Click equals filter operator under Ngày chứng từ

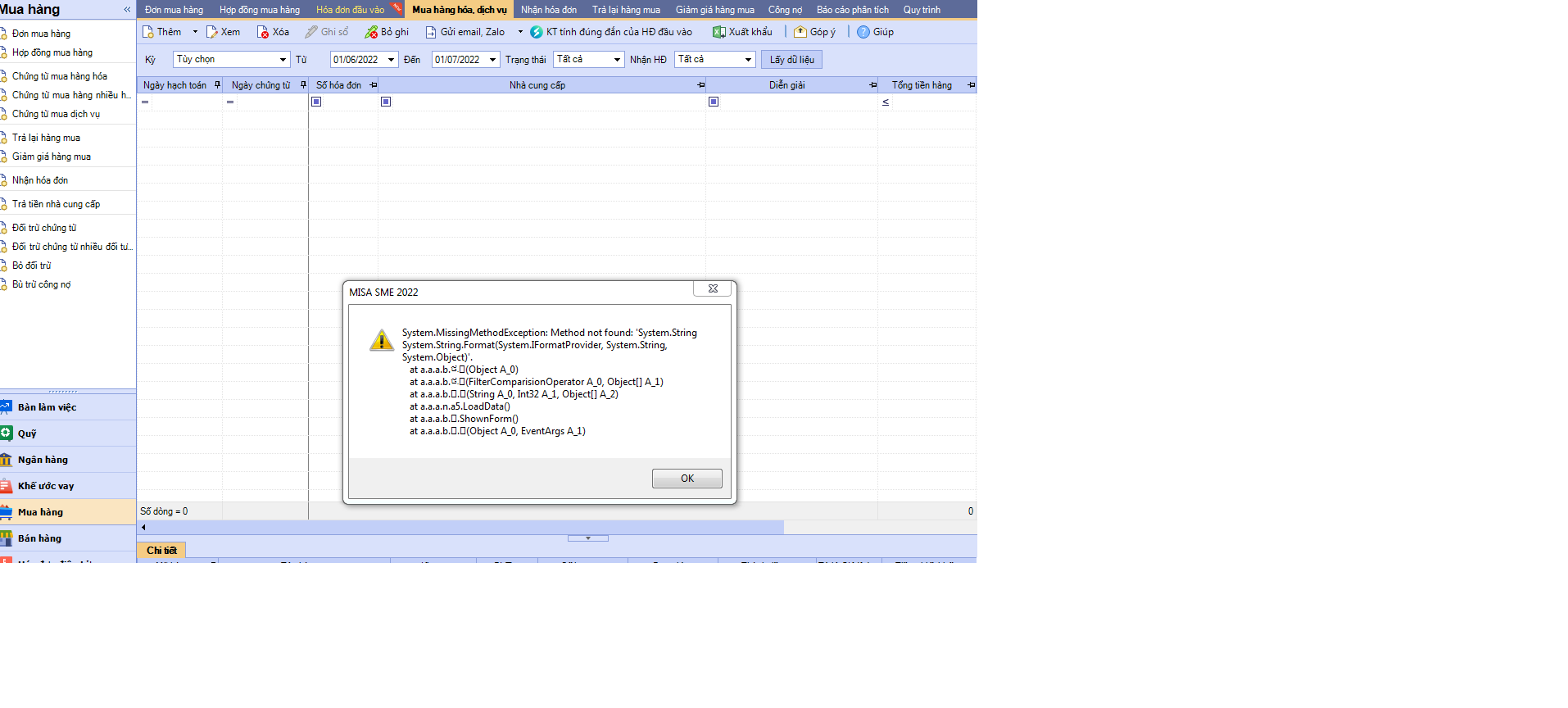point(230,102)
